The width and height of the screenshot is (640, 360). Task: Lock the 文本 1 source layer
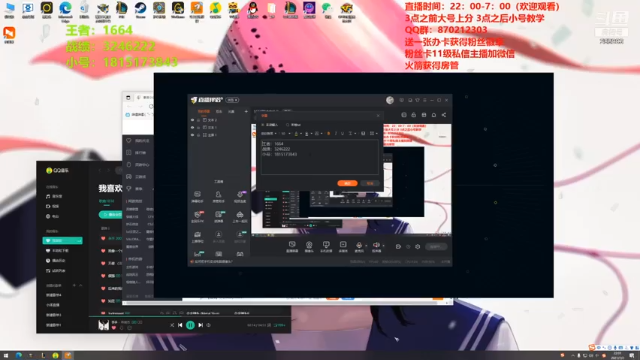(198, 127)
